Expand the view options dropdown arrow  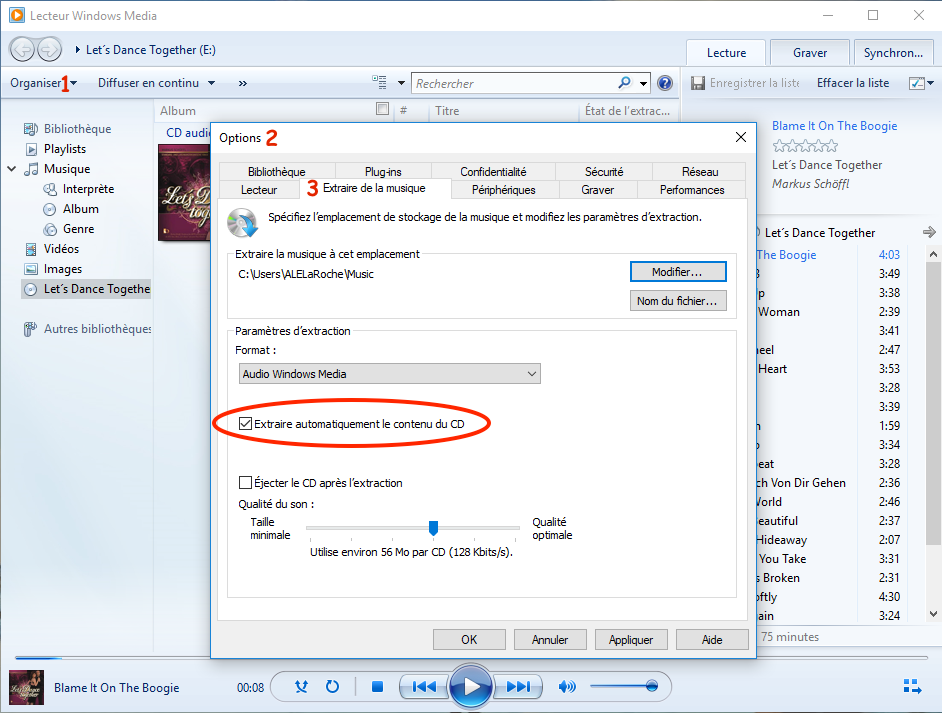(x=401, y=83)
